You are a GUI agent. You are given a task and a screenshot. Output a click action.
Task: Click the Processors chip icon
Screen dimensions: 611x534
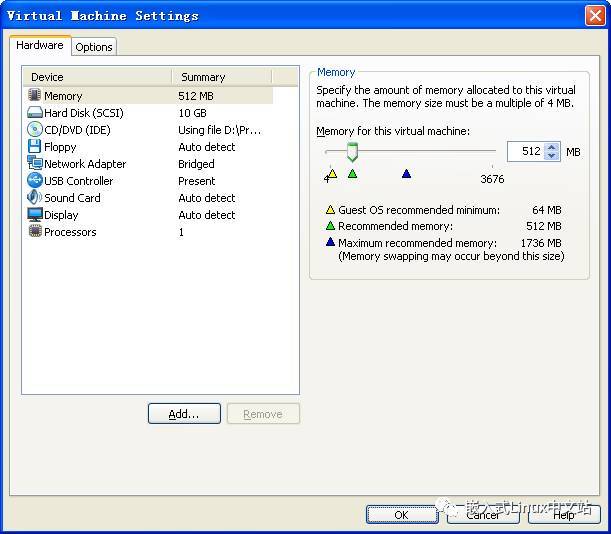(x=35, y=231)
